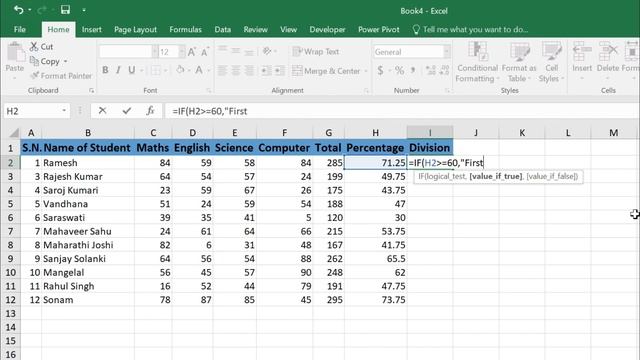Click the Redo icon in title bar
This screenshot has width=640, height=360.
coord(42,10)
